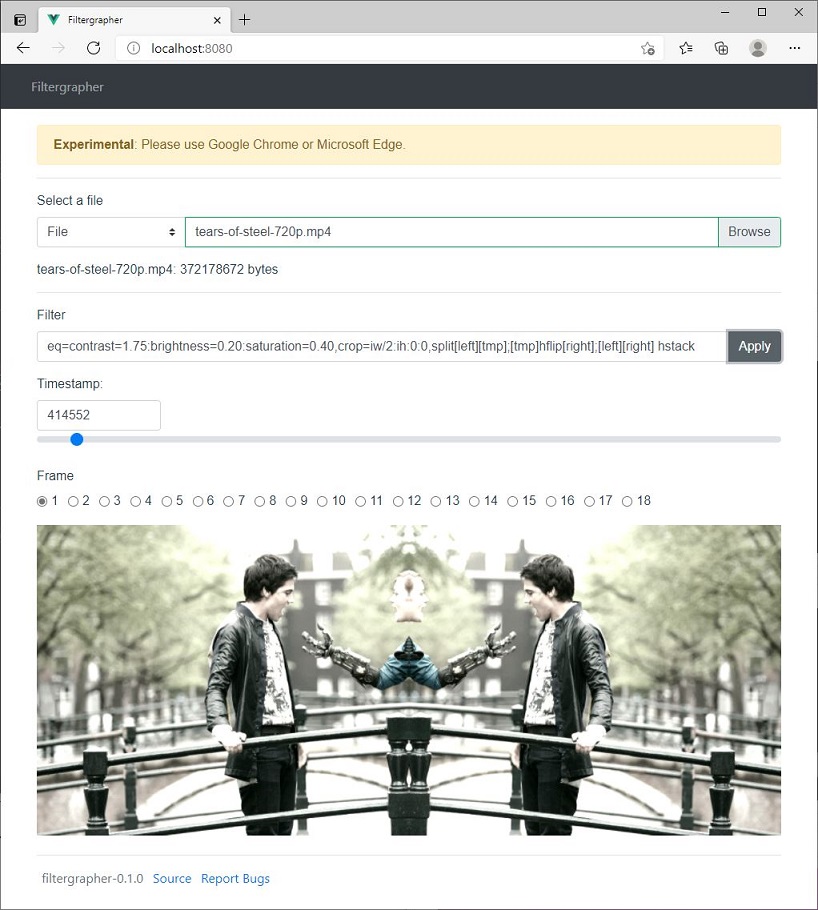Image resolution: width=818 pixels, height=910 pixels.
Task: Select frame 10 radio button
Action: (x=322, y=501)
